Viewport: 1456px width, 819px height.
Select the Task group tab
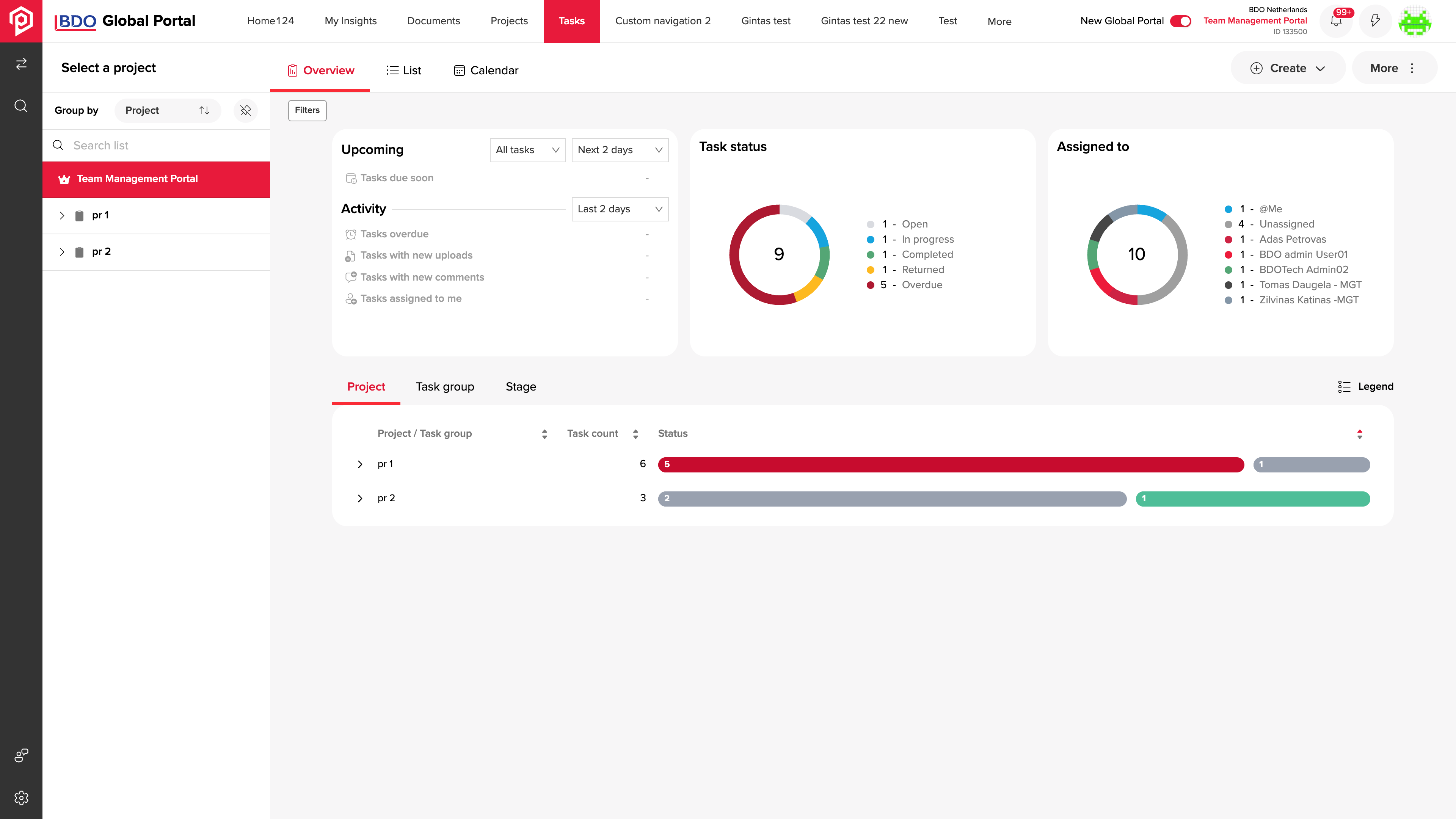445,387
